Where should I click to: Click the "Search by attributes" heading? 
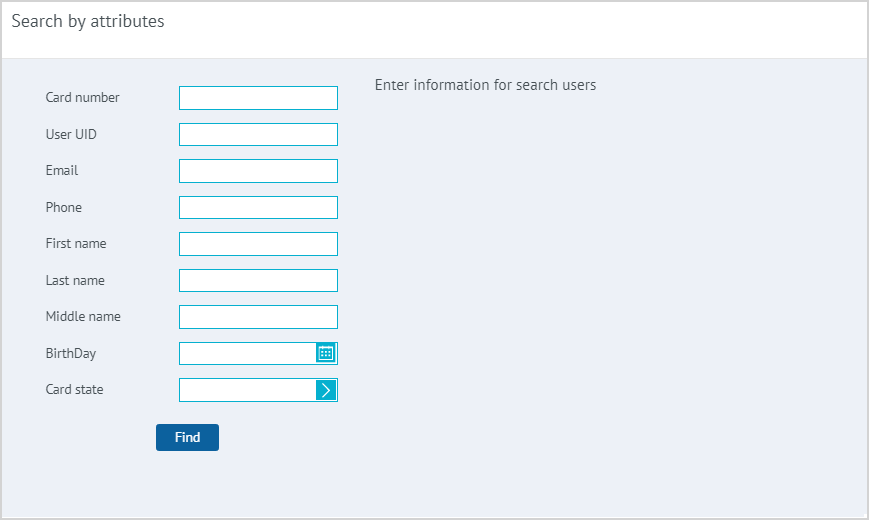[88, 21]
